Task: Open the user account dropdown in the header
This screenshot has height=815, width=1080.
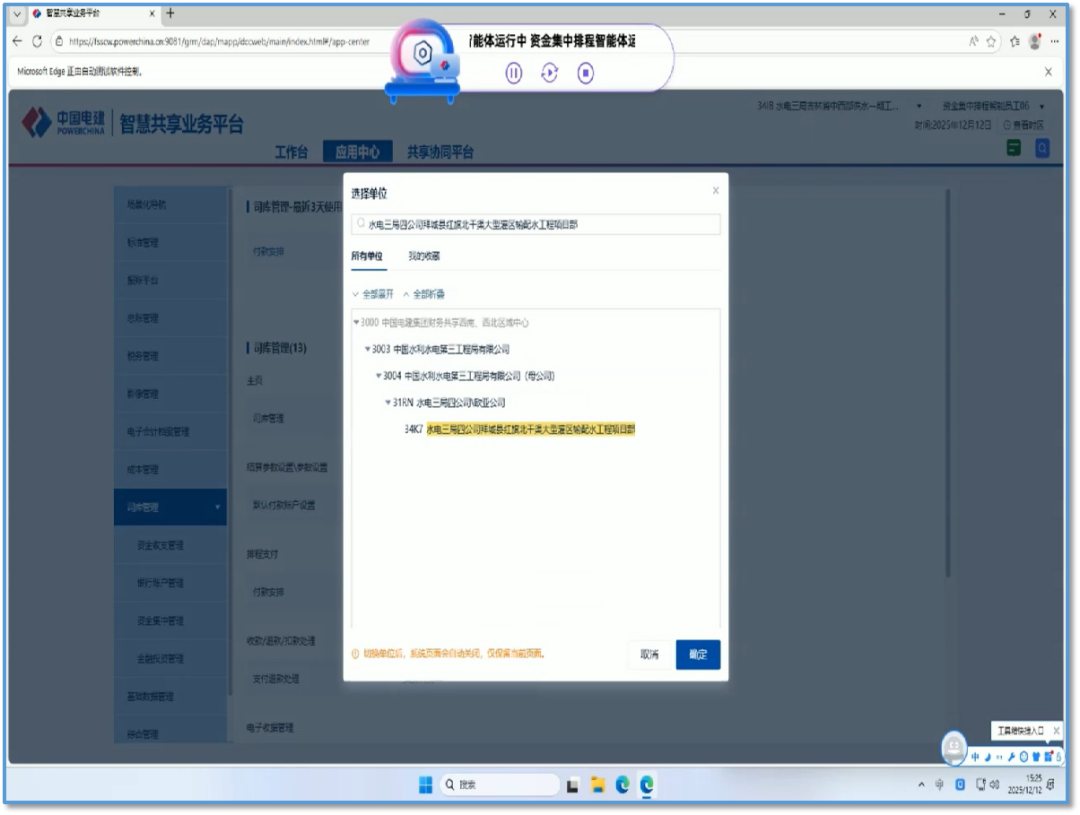Action: (x=1042, y=106)
